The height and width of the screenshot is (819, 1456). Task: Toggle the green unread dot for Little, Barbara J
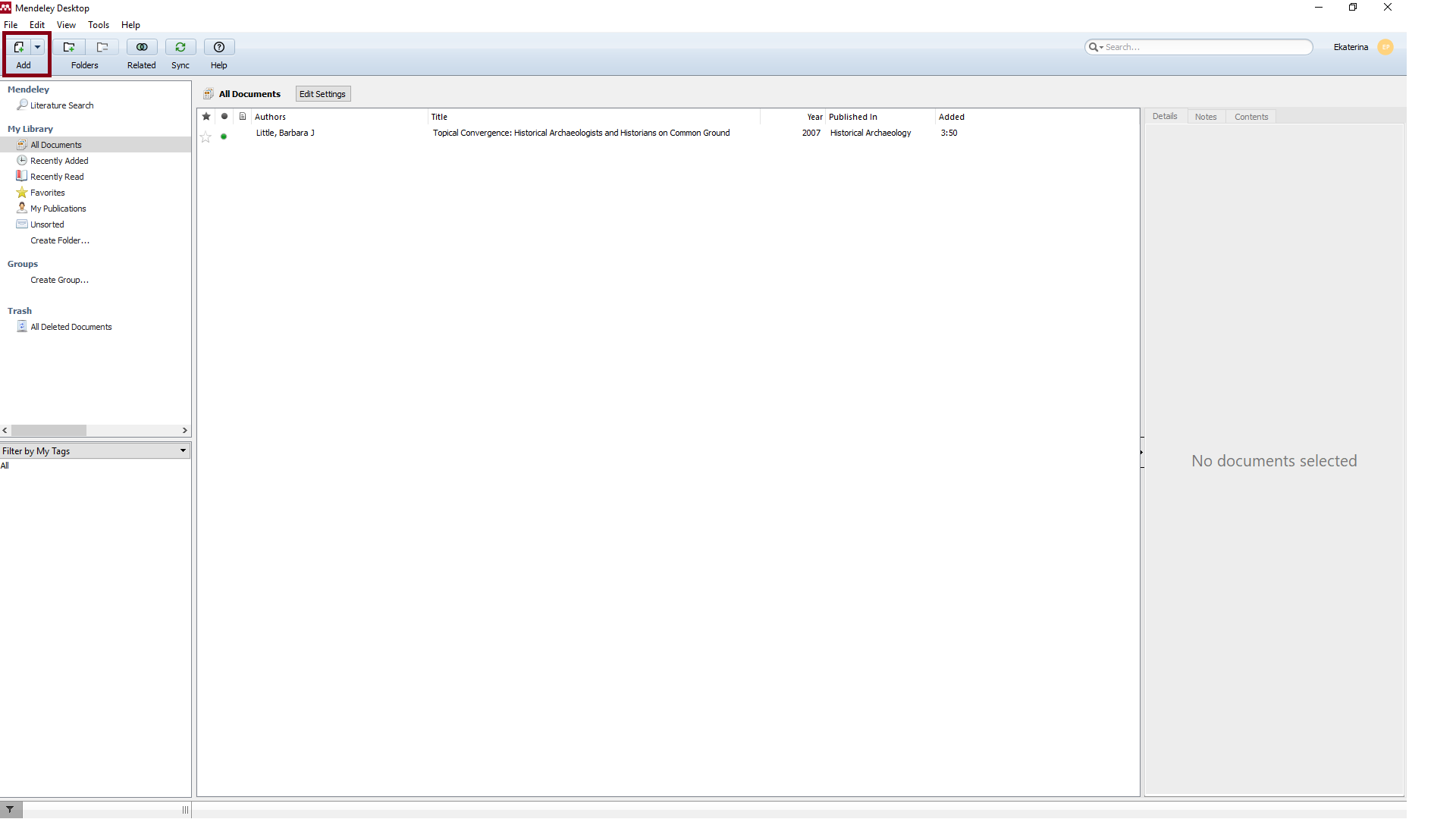pos(224,136)
